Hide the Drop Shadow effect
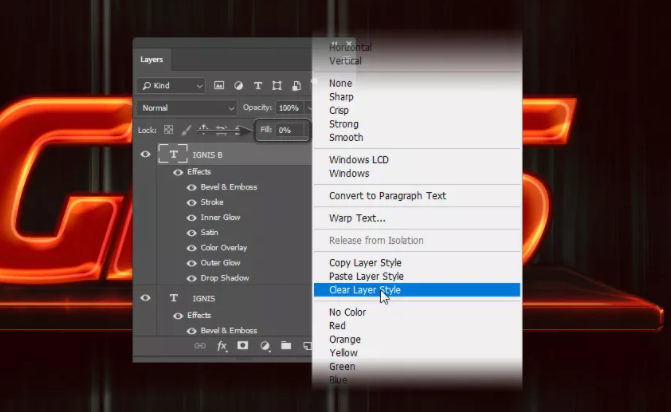This screenshot has width=671, height=412. point(191,279)
